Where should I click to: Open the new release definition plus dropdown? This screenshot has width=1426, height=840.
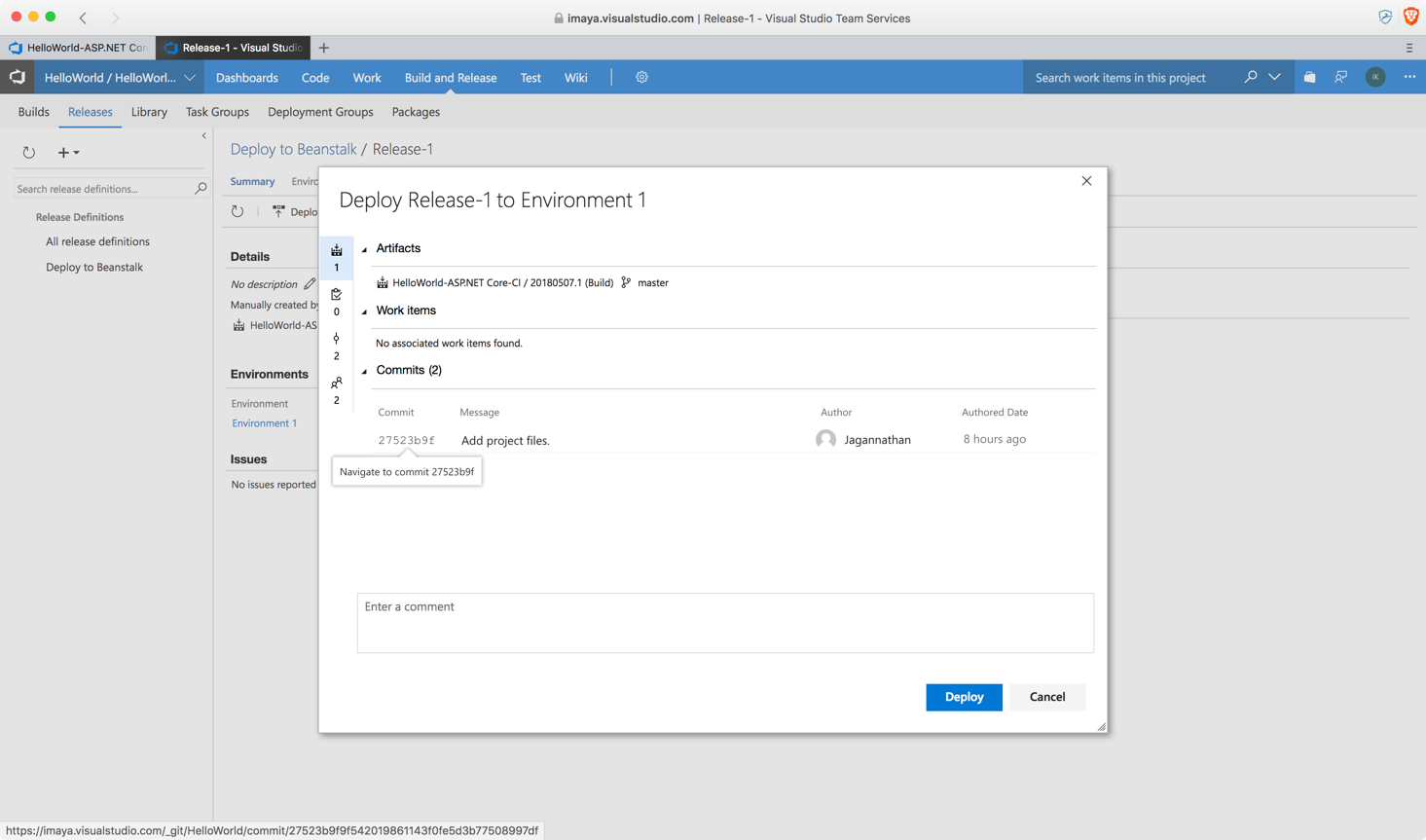click(68, 153)
